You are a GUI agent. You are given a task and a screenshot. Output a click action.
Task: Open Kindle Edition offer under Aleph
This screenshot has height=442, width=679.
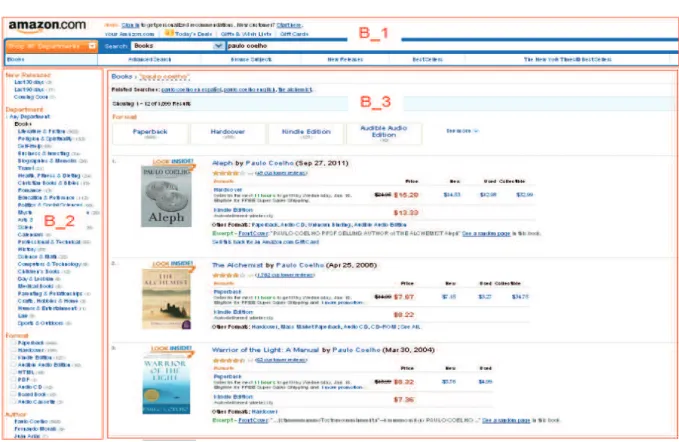[x=233, y=210]
